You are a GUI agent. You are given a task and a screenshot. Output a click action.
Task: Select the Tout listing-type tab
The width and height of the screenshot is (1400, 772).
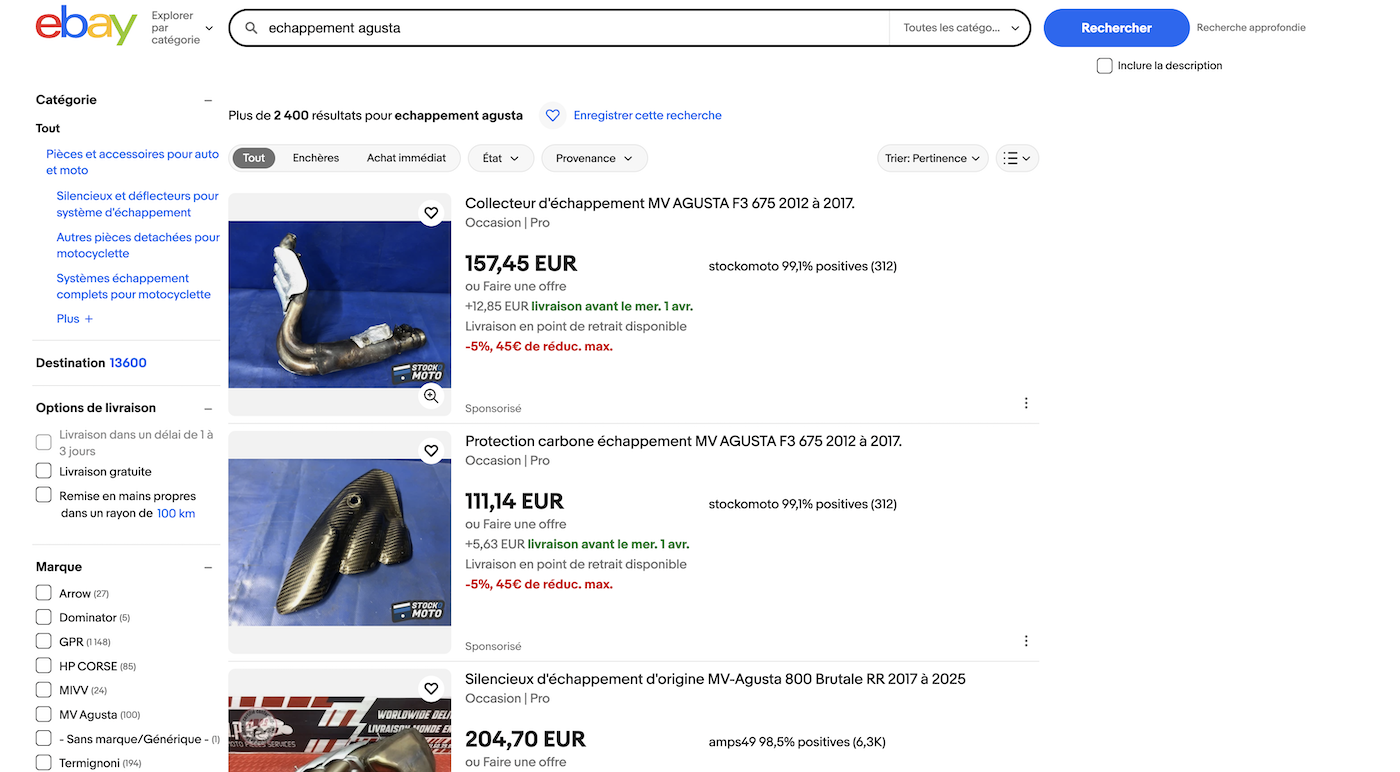[254, 158]
